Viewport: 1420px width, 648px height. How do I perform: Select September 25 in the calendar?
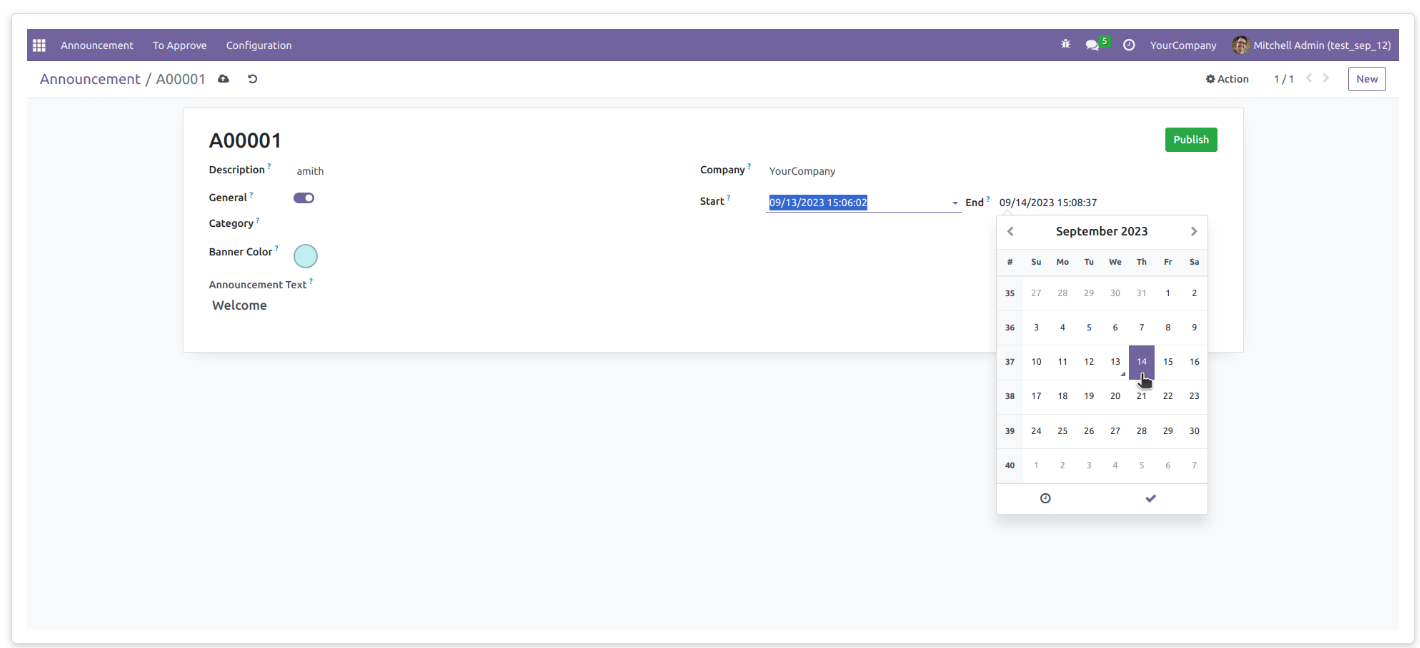point(1062,431)
